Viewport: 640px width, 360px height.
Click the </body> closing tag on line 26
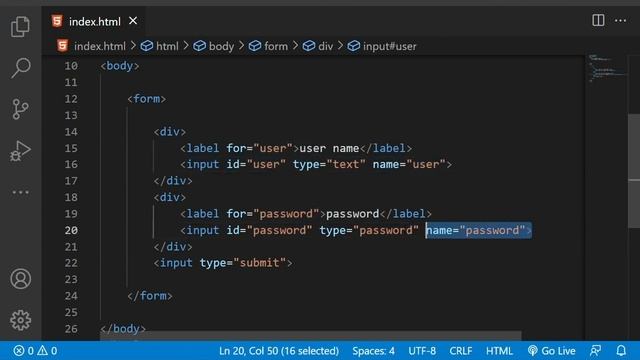(x=123, y=329)
